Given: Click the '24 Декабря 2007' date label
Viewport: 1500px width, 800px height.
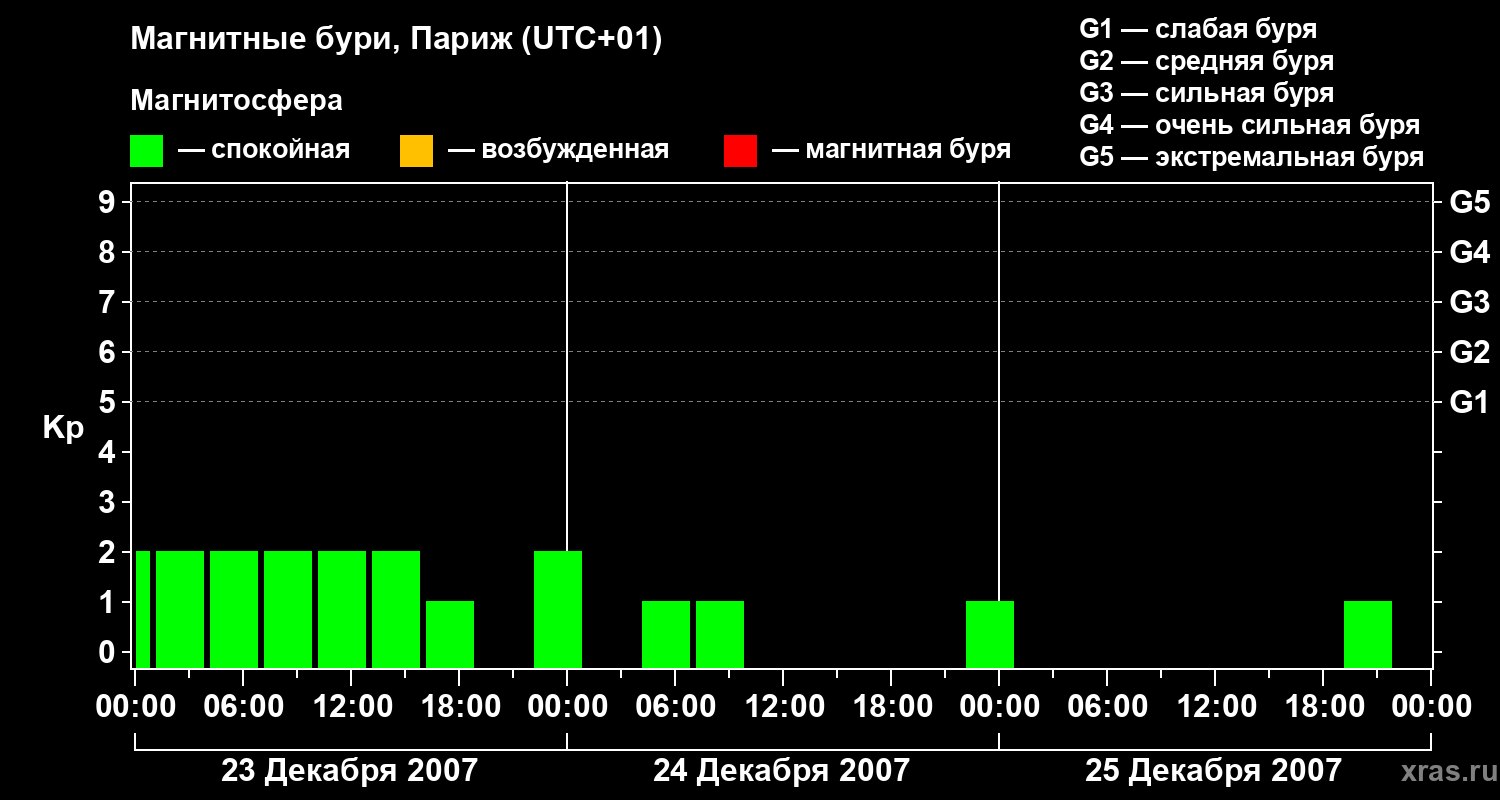Looking at the screenshot, I should coord(781,771).
